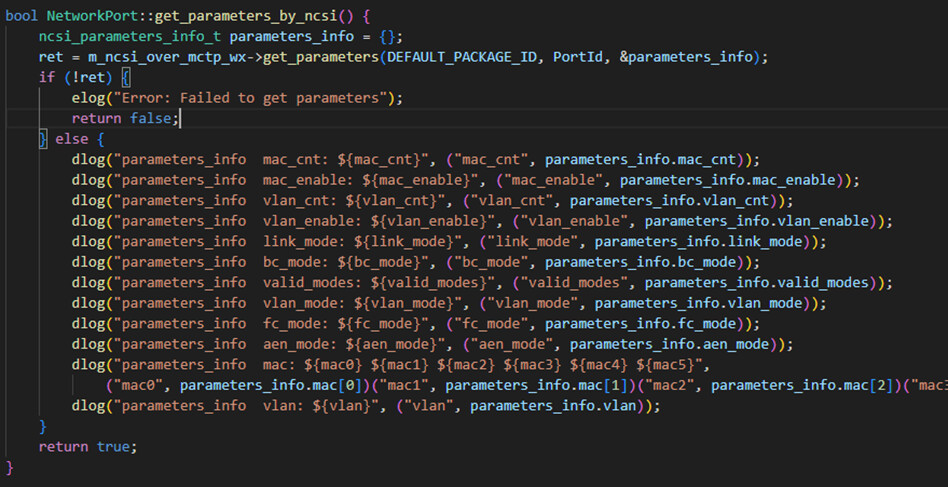Click the bool return type keyword
Screen dimensions: 948x487
pyautogui.click(x=22, y=14)
